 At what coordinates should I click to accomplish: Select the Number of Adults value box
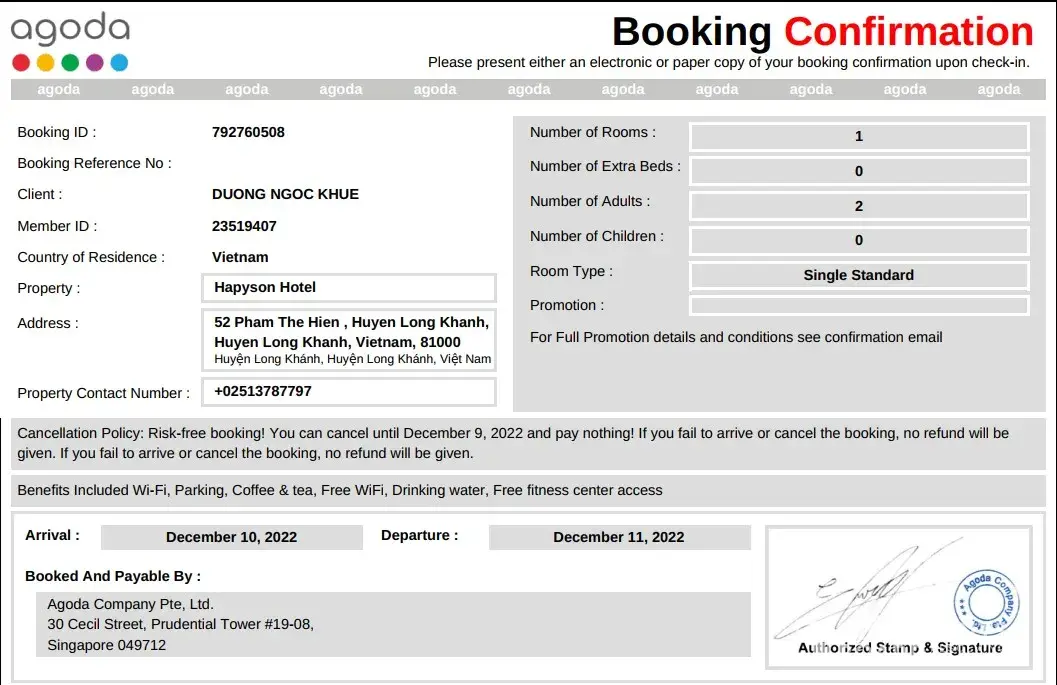pos(859,206)
